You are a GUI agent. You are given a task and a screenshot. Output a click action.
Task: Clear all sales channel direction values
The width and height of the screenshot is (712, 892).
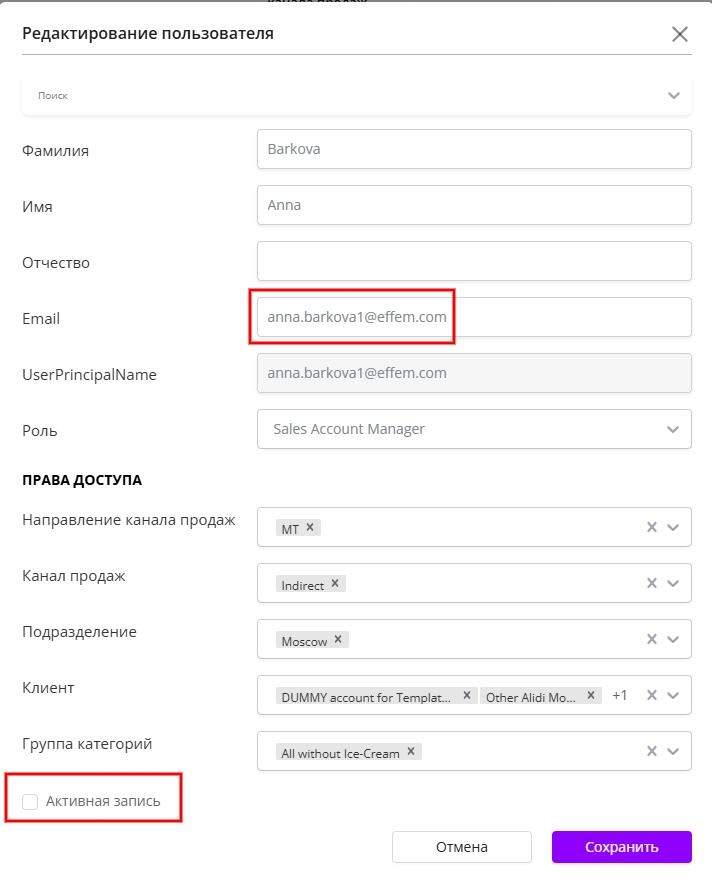point(651,528)
